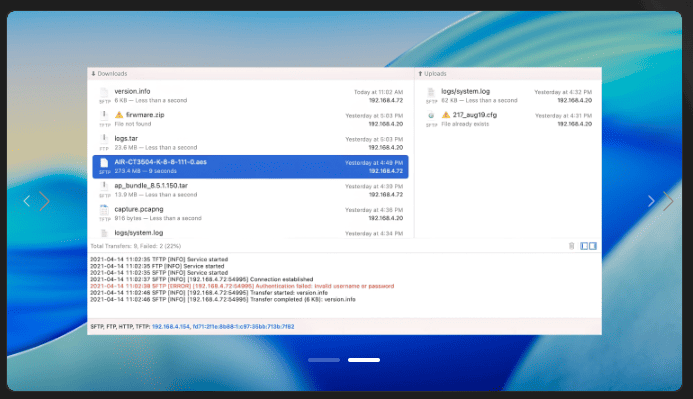This screenshot has width=693, height=399.
Task: Open the IPv6 fd71:2f1e address link in the status bar
Action: (244, 327)
